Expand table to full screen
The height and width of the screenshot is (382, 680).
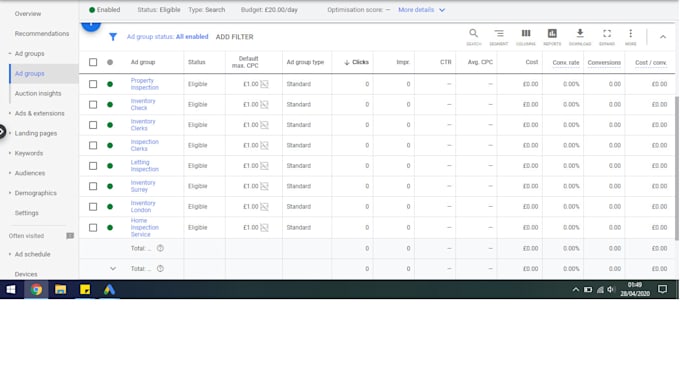click(x=607, y=36)
